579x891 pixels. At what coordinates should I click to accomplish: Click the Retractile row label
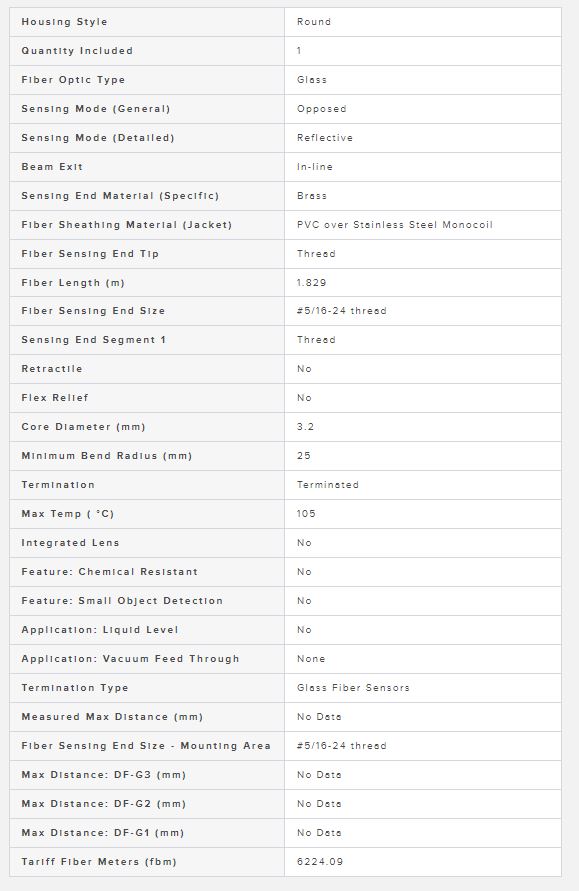click(x=52, y=369)
